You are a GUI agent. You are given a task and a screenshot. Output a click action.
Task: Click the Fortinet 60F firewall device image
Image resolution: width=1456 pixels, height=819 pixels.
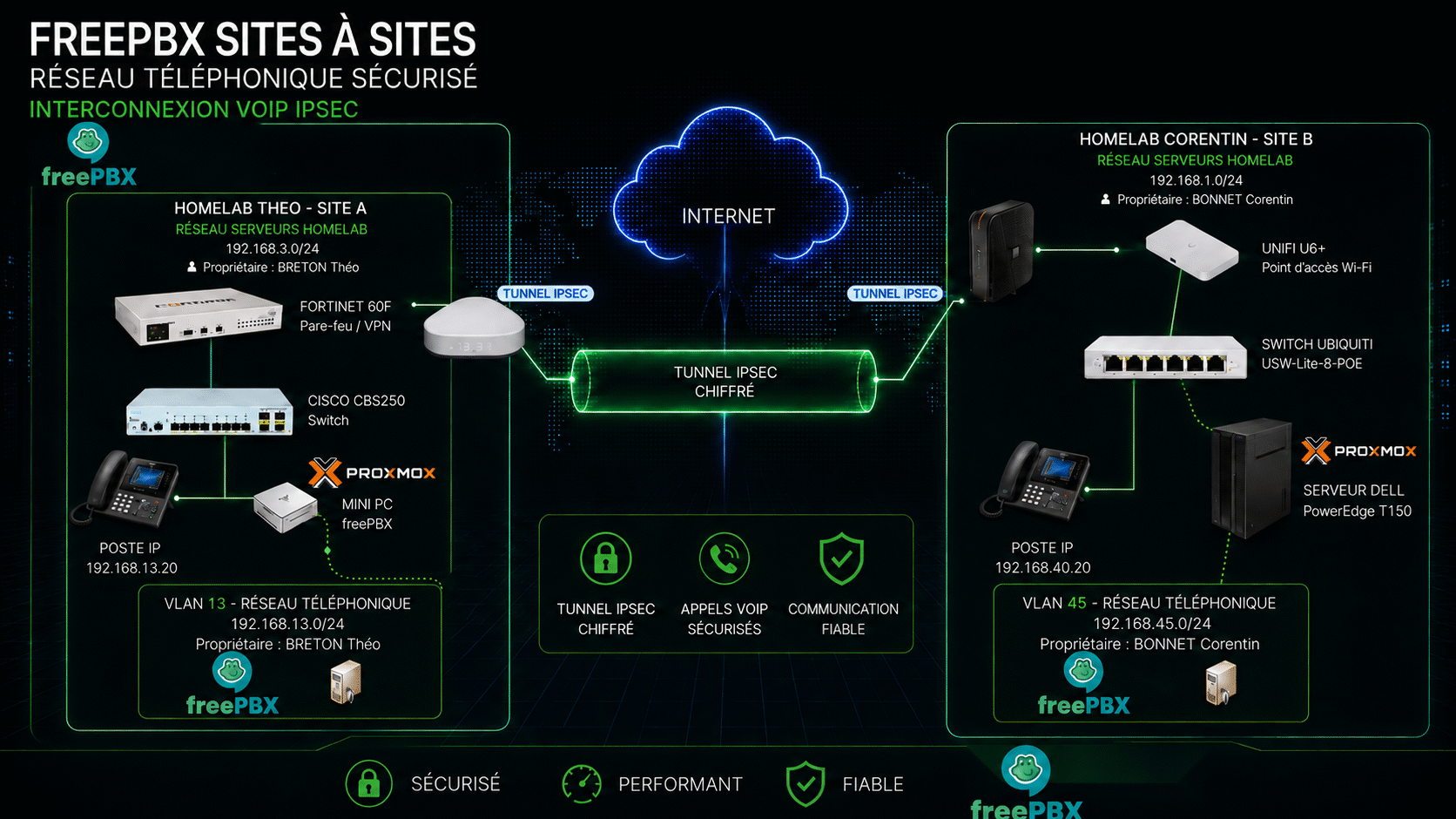coord(199,316)
